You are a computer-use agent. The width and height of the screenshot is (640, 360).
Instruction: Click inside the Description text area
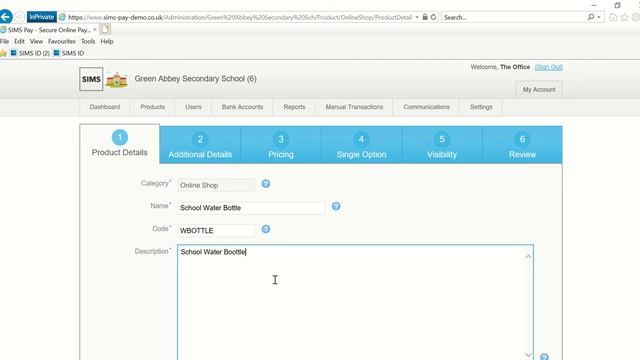[355, 302]
